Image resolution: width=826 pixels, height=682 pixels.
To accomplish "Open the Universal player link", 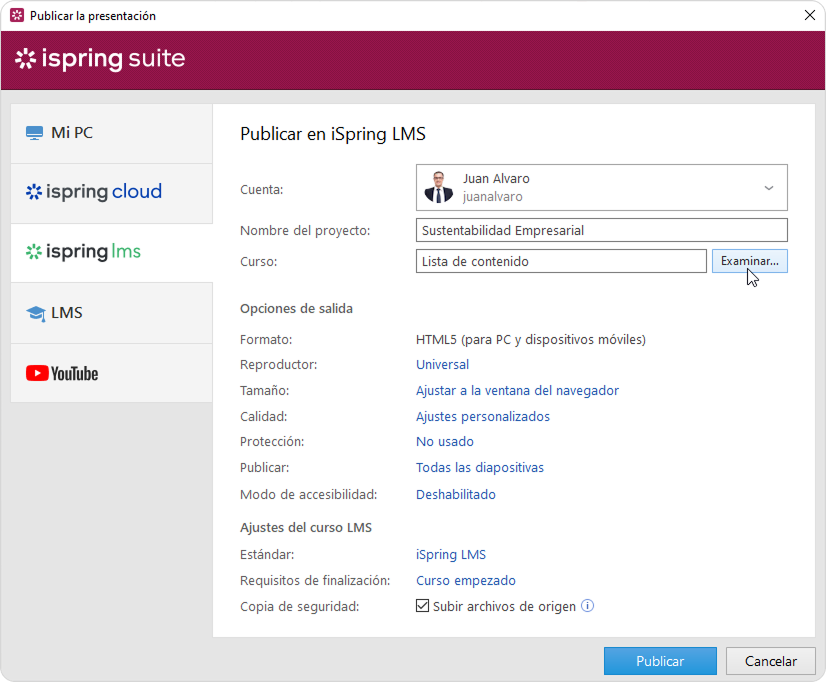I will pyautogui.click(x=442, y=365).
